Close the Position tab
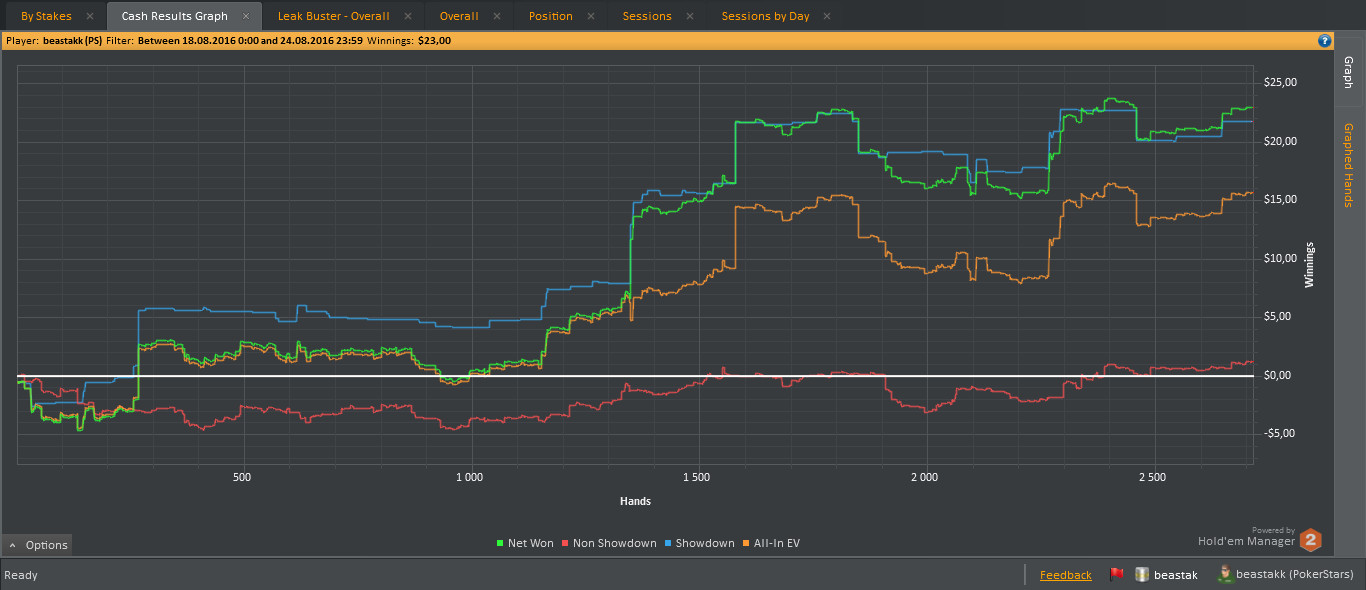The image size is (1366, 590). point(591,16)
